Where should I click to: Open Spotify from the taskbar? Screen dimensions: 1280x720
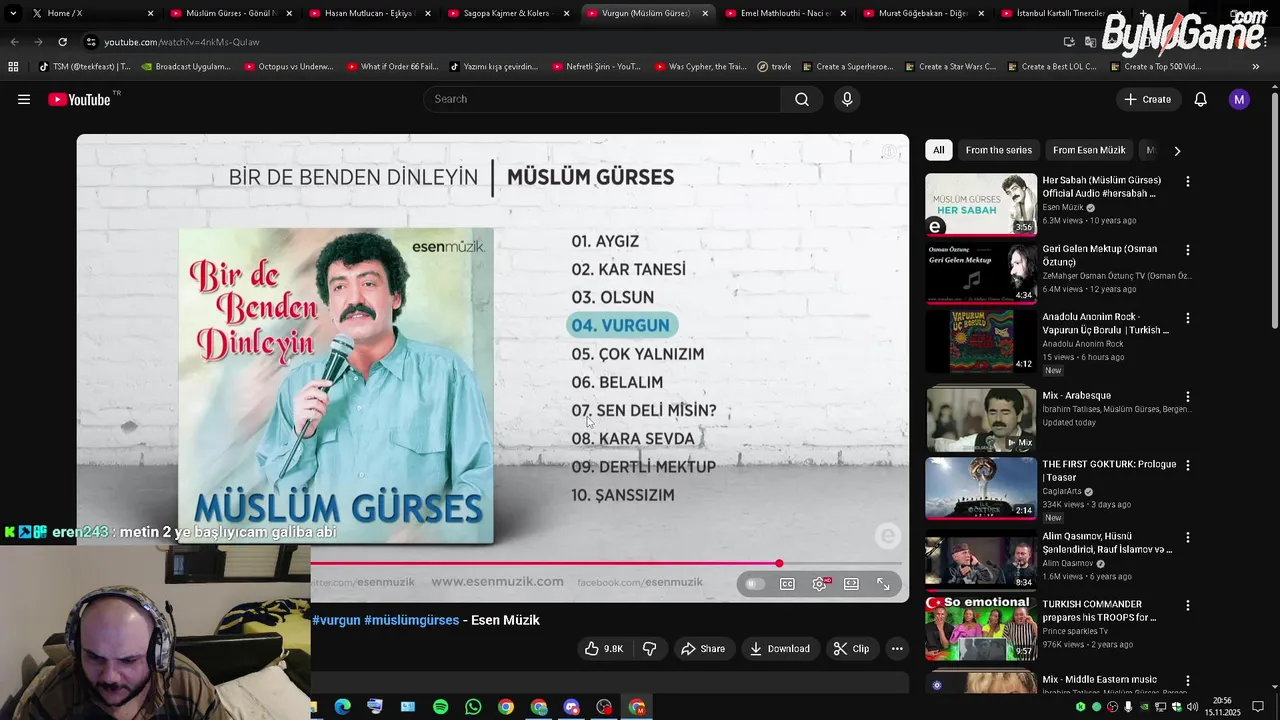coord(441,707)
